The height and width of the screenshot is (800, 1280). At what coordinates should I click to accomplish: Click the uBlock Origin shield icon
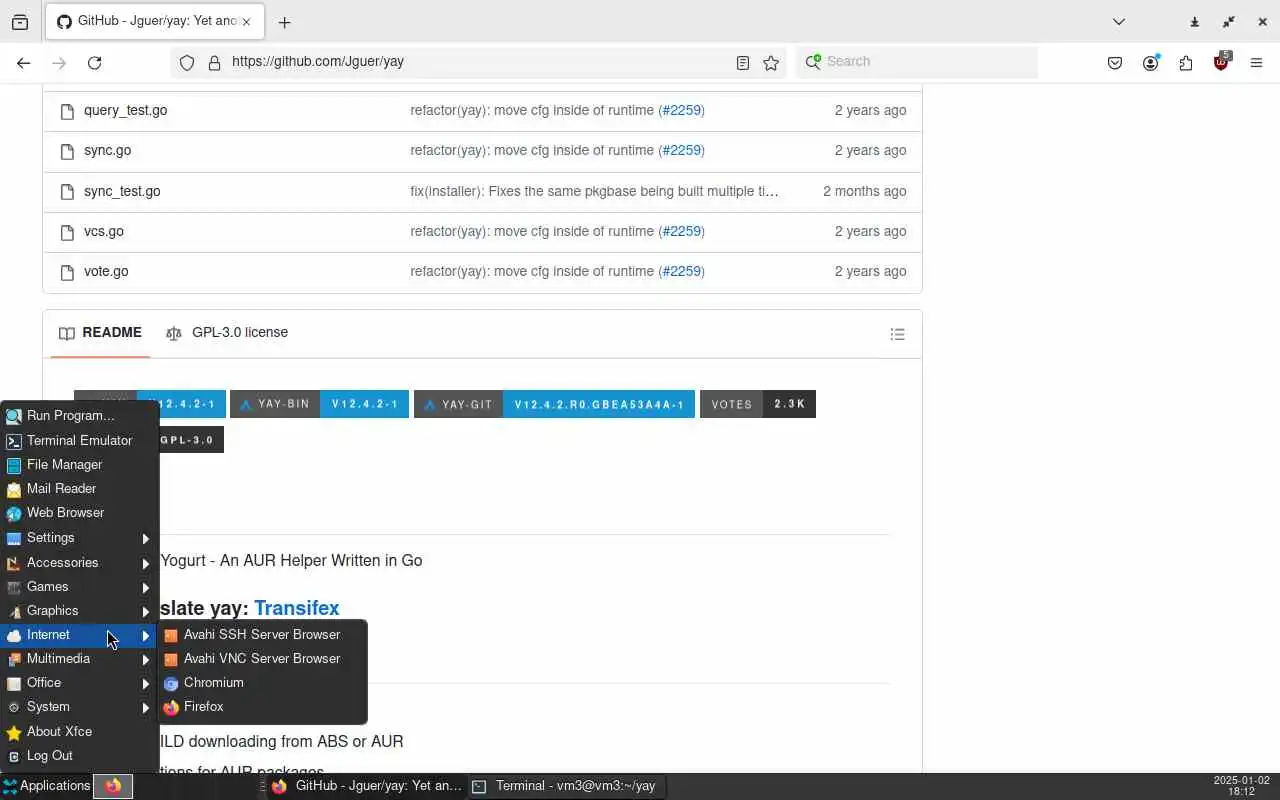point(1221,62)
